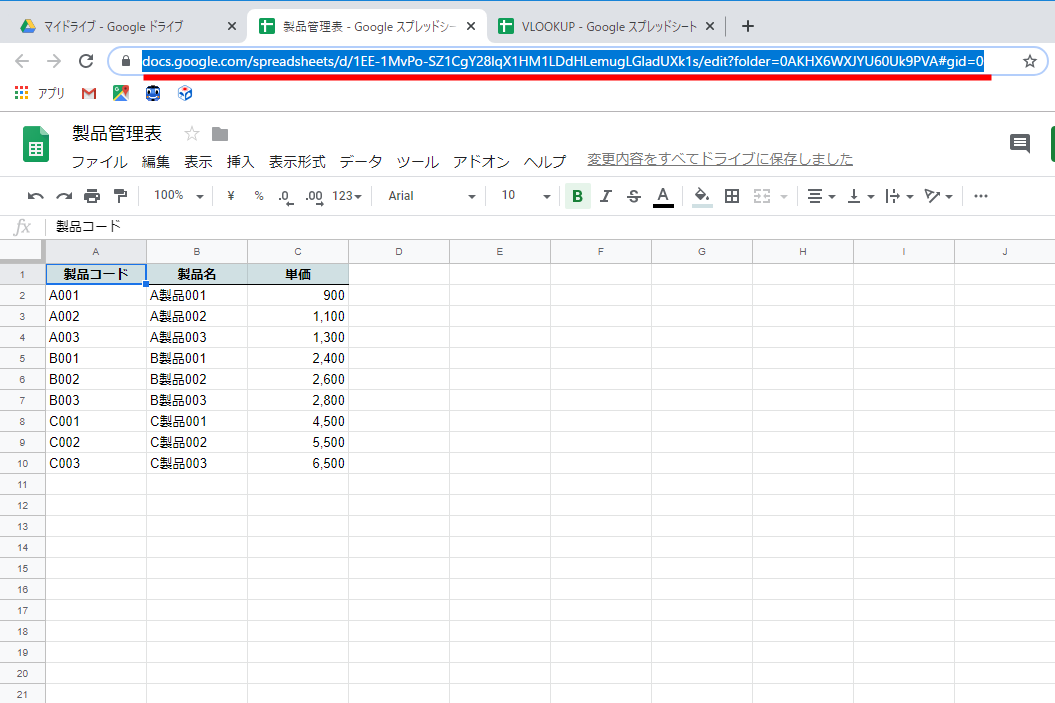Close the 製品管理表 browser tab

[471, 26]
